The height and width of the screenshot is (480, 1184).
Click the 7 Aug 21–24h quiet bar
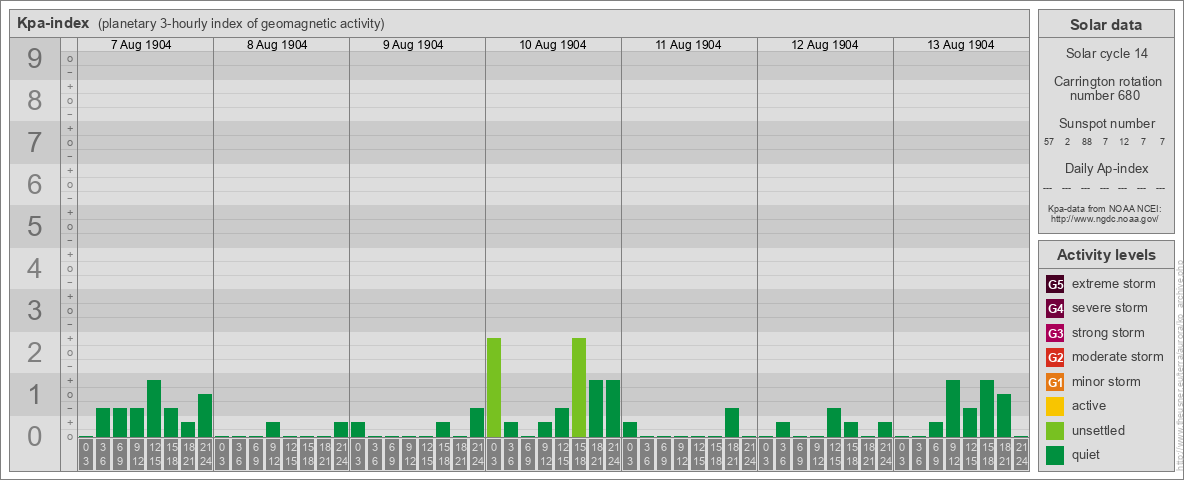click(x=205, y=416)
